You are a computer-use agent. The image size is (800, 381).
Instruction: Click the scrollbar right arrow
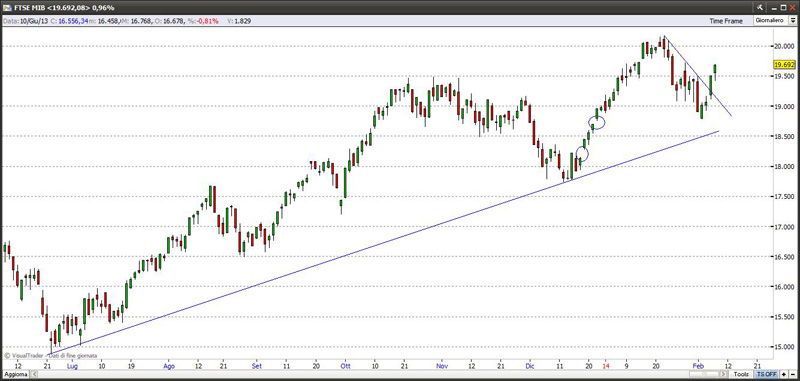pos(723,374)
